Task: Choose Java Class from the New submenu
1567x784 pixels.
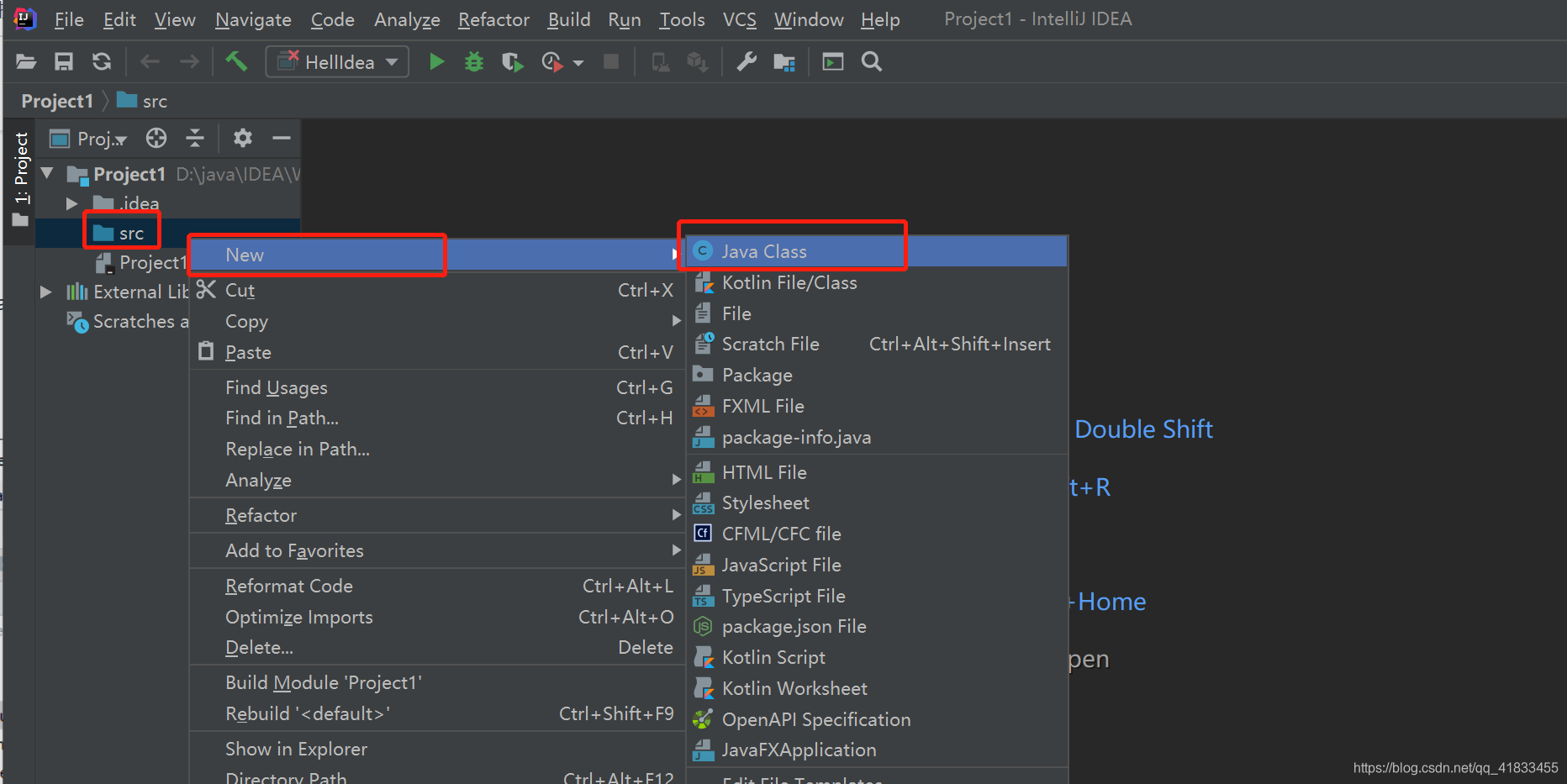Action: coord(878,251)
